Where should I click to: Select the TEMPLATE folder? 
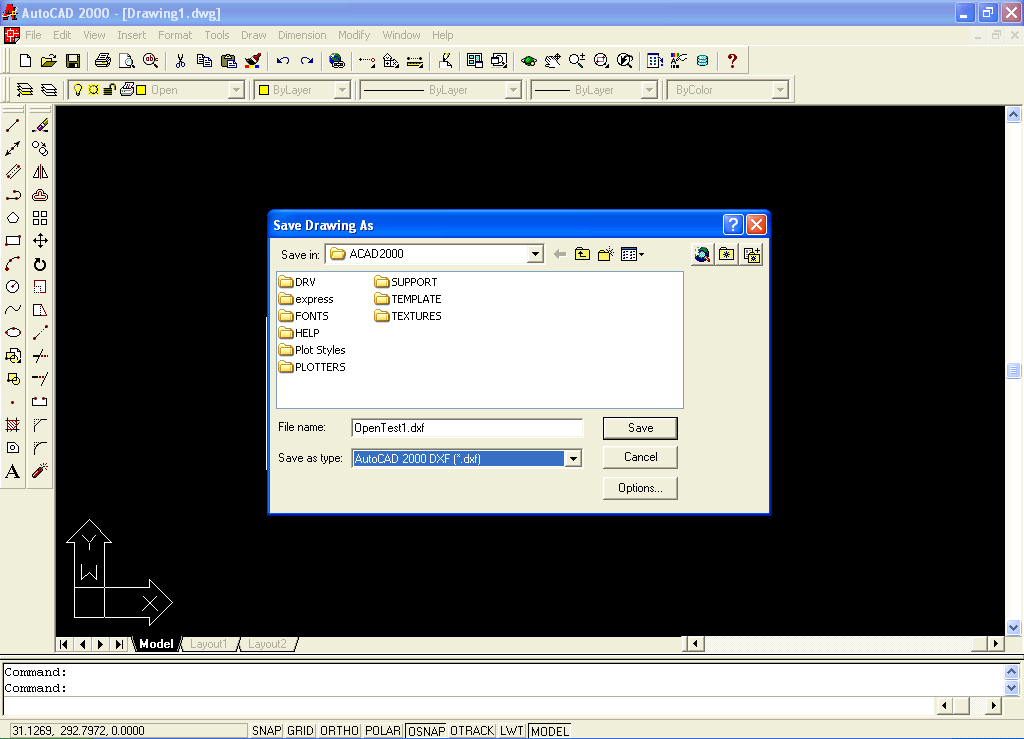408,299
